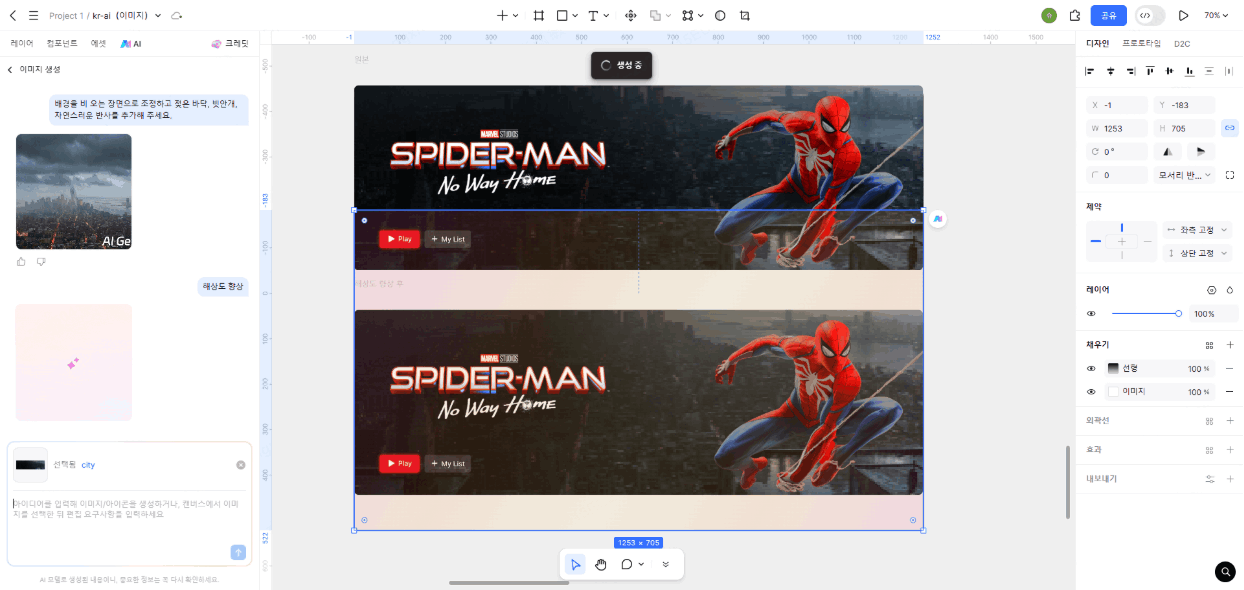
Task: Open the search button at bottom right
Action: (1225, 571)
